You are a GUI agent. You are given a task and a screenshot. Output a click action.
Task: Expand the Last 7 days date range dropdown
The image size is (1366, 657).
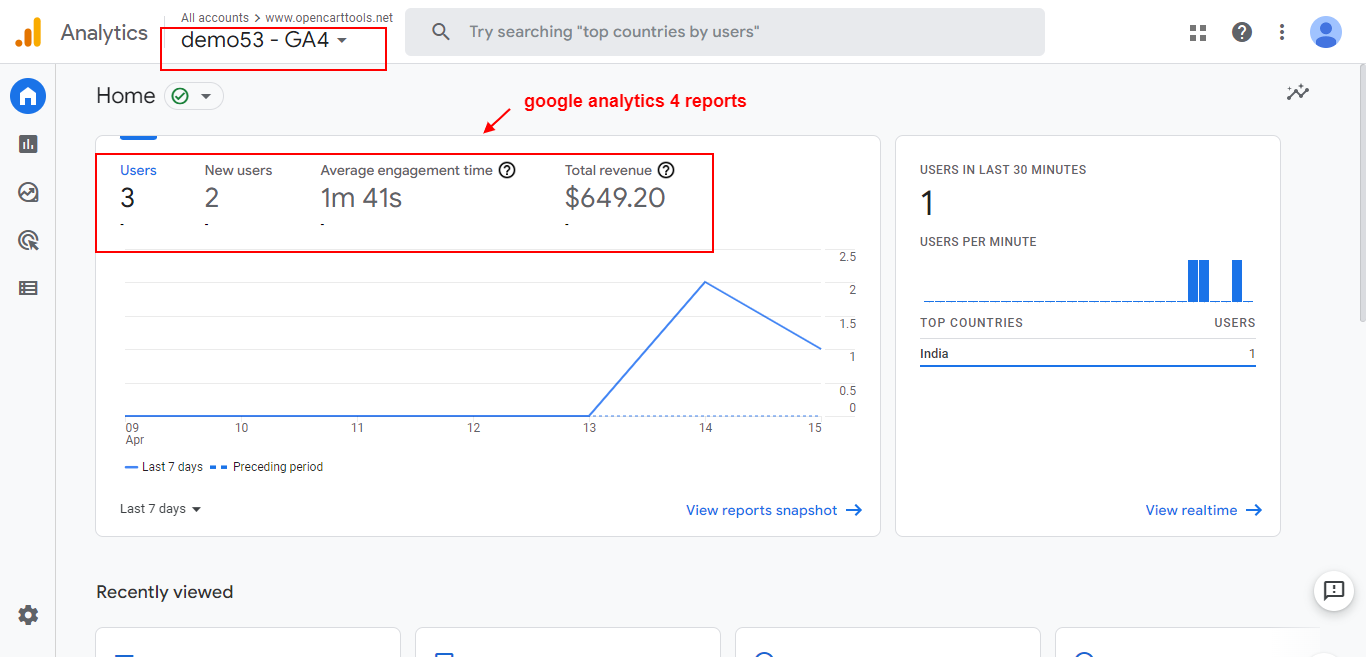(161, 509)
